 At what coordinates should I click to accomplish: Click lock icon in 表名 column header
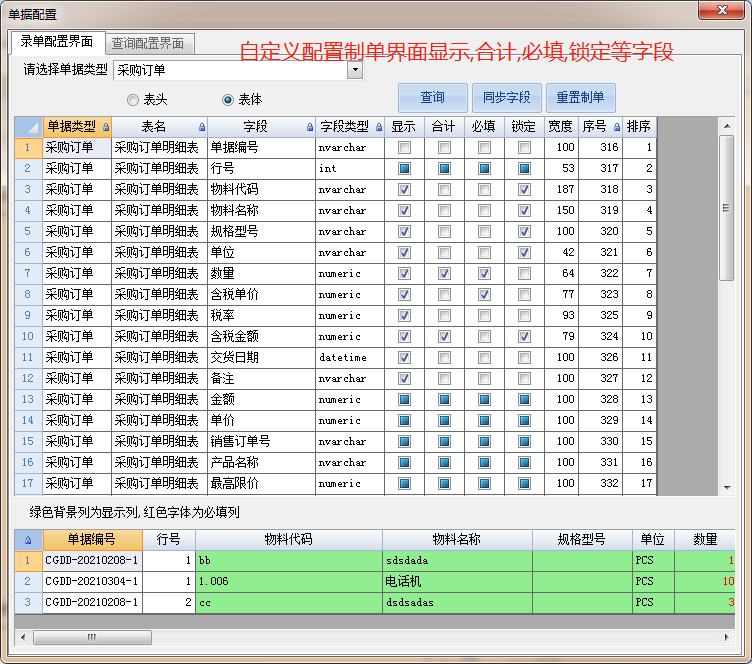click(x=203, y=127)
